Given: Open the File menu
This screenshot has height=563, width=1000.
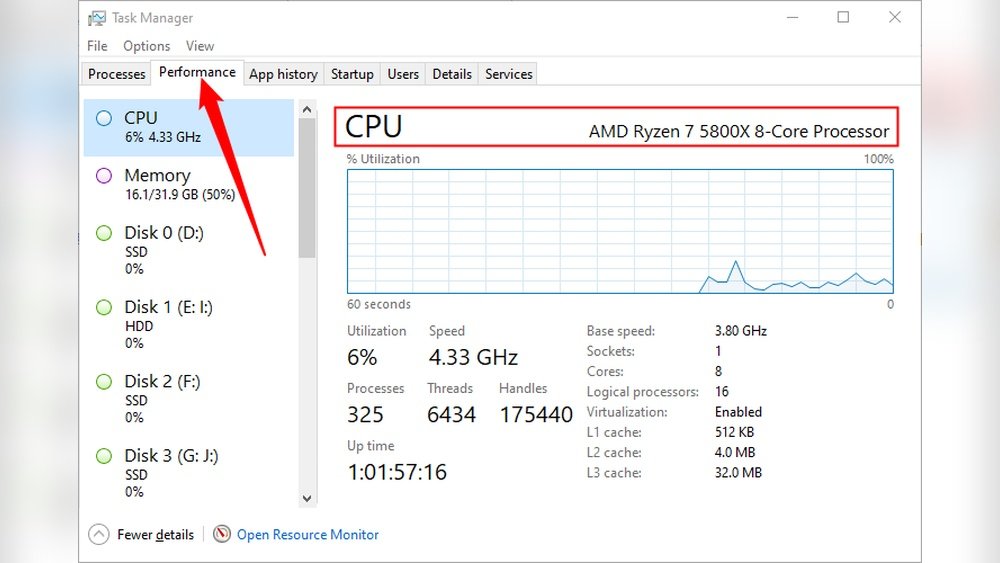Looking at the screenshot, I should point(97,46).
